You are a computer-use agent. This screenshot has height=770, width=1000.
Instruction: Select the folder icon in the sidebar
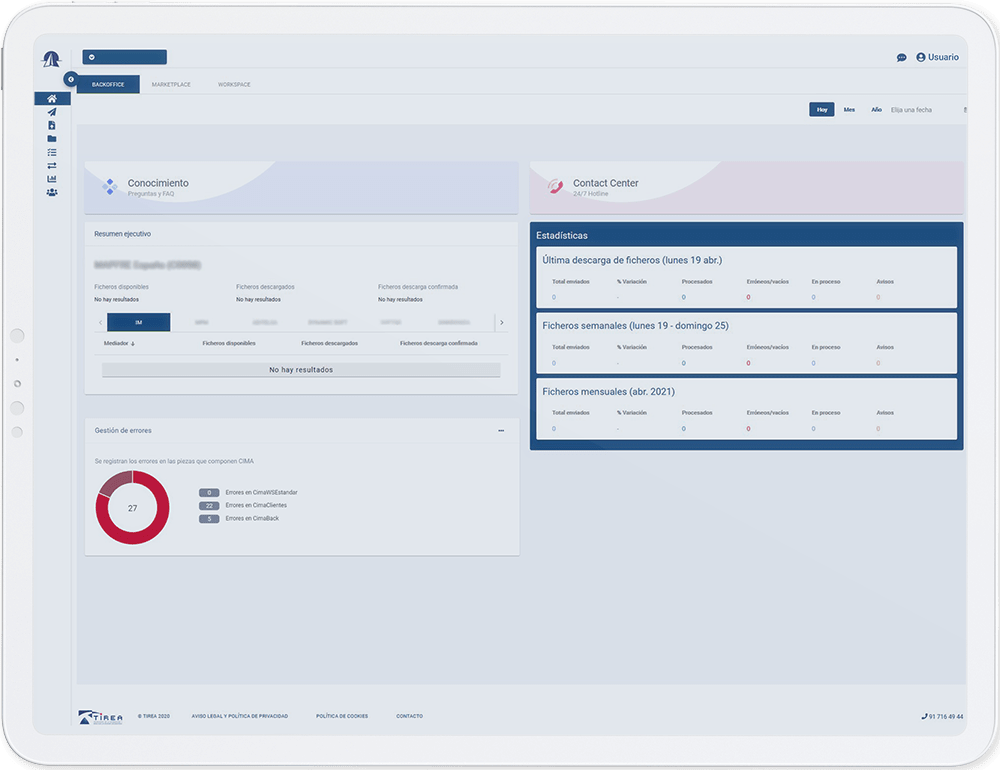point(52,139)
